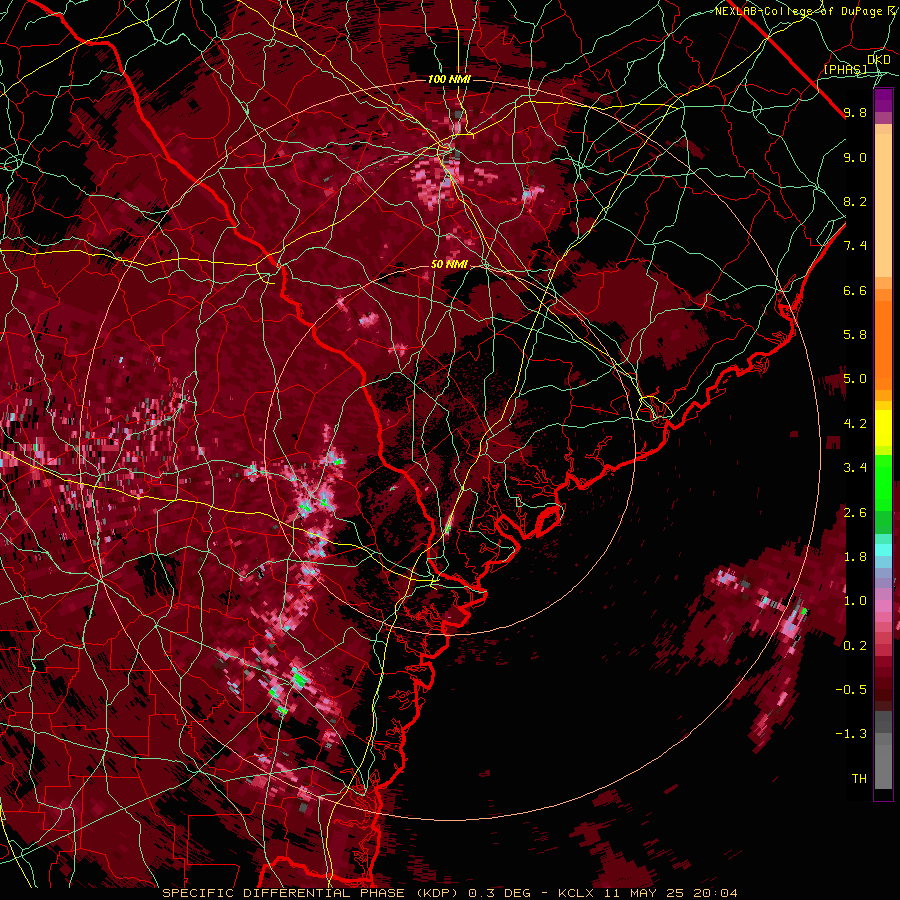Click the -1.3 value on color scale
This screenshot has height=900, width=900.
coord(851,734)
